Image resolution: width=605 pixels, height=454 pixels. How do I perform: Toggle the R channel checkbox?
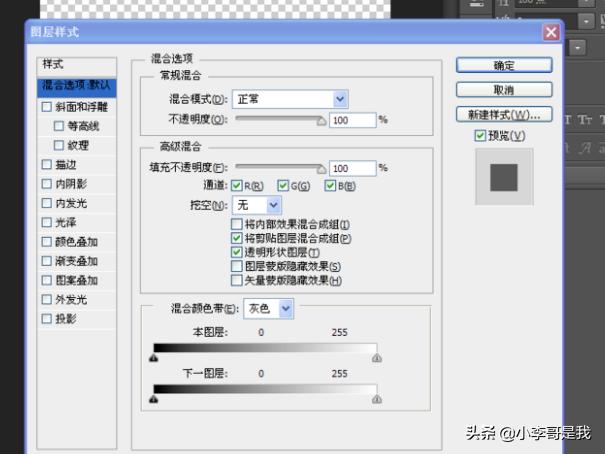click(237, 186)
